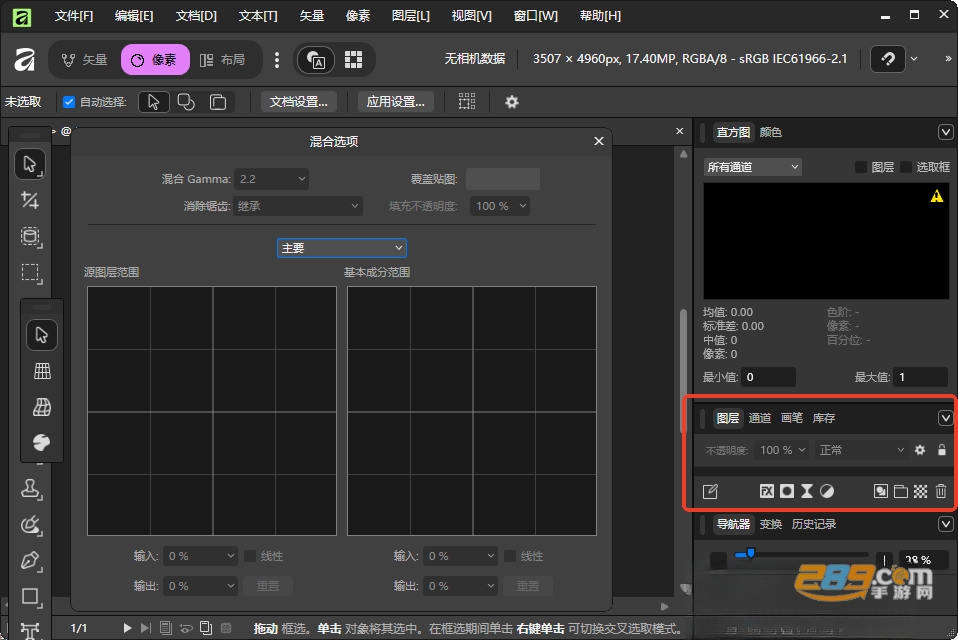Select the object selection brush tool

click(30, 236)
